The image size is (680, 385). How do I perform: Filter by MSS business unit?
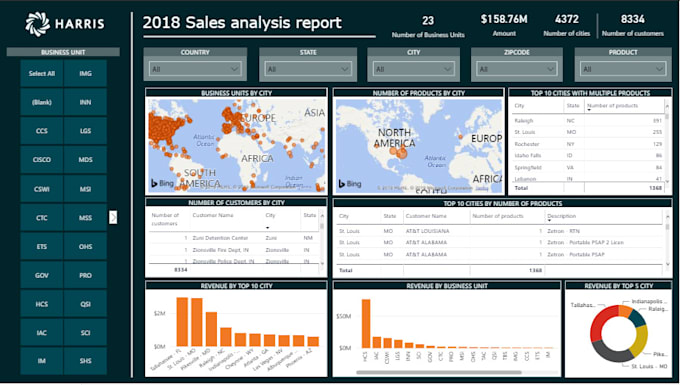85,218
